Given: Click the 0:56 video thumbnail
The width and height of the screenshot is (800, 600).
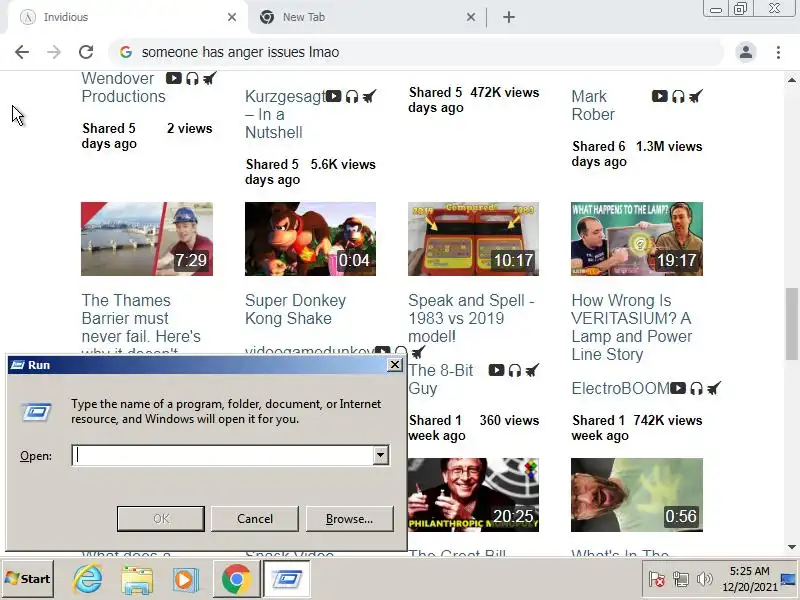Looking at the screenshot, I should point(637,495).
